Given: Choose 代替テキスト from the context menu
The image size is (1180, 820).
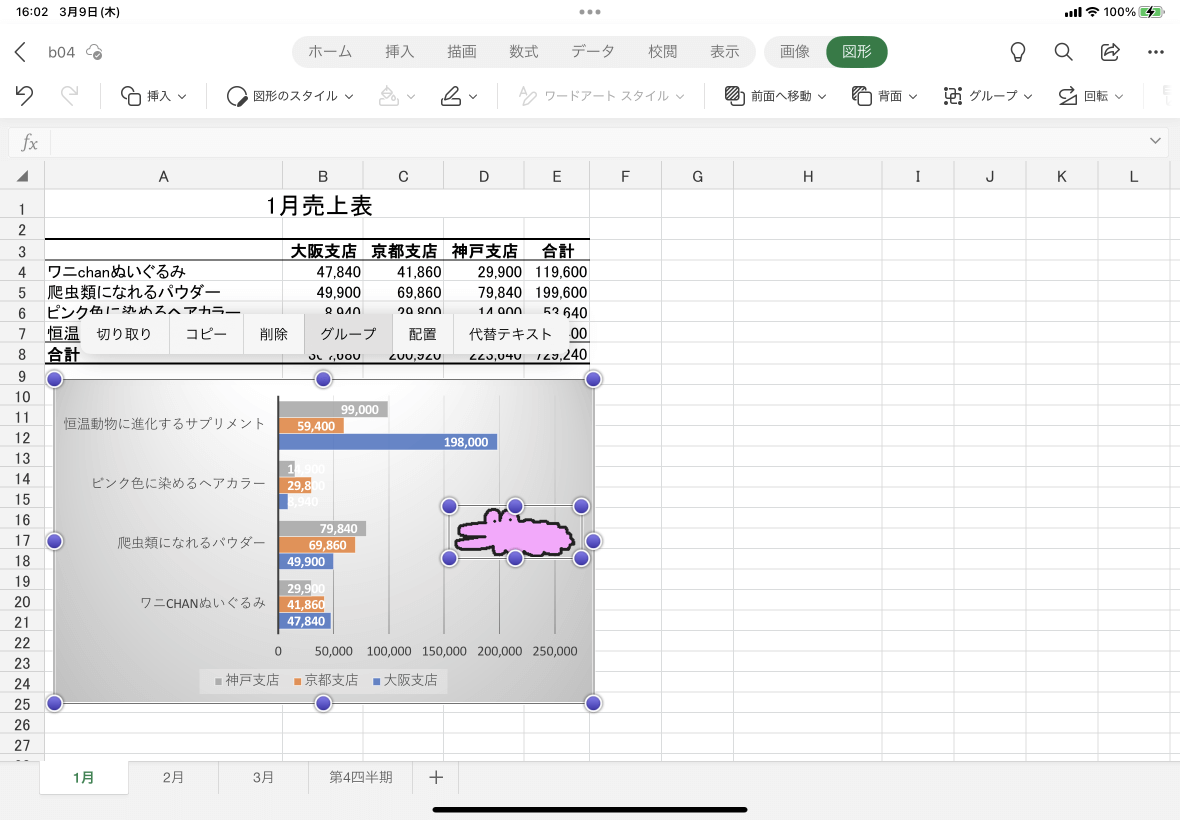Looking at the screenshot, I should click(x=509, y=333).
